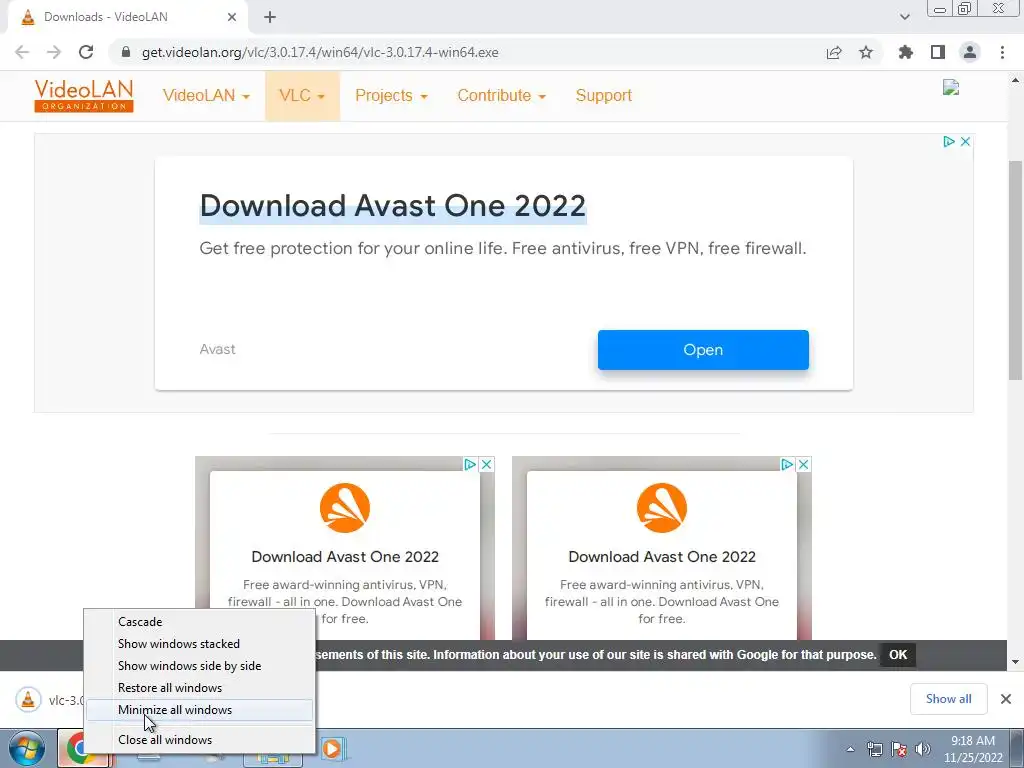Click the Avast logo in right ad
1024x768 pixels.
click(662, 508)
